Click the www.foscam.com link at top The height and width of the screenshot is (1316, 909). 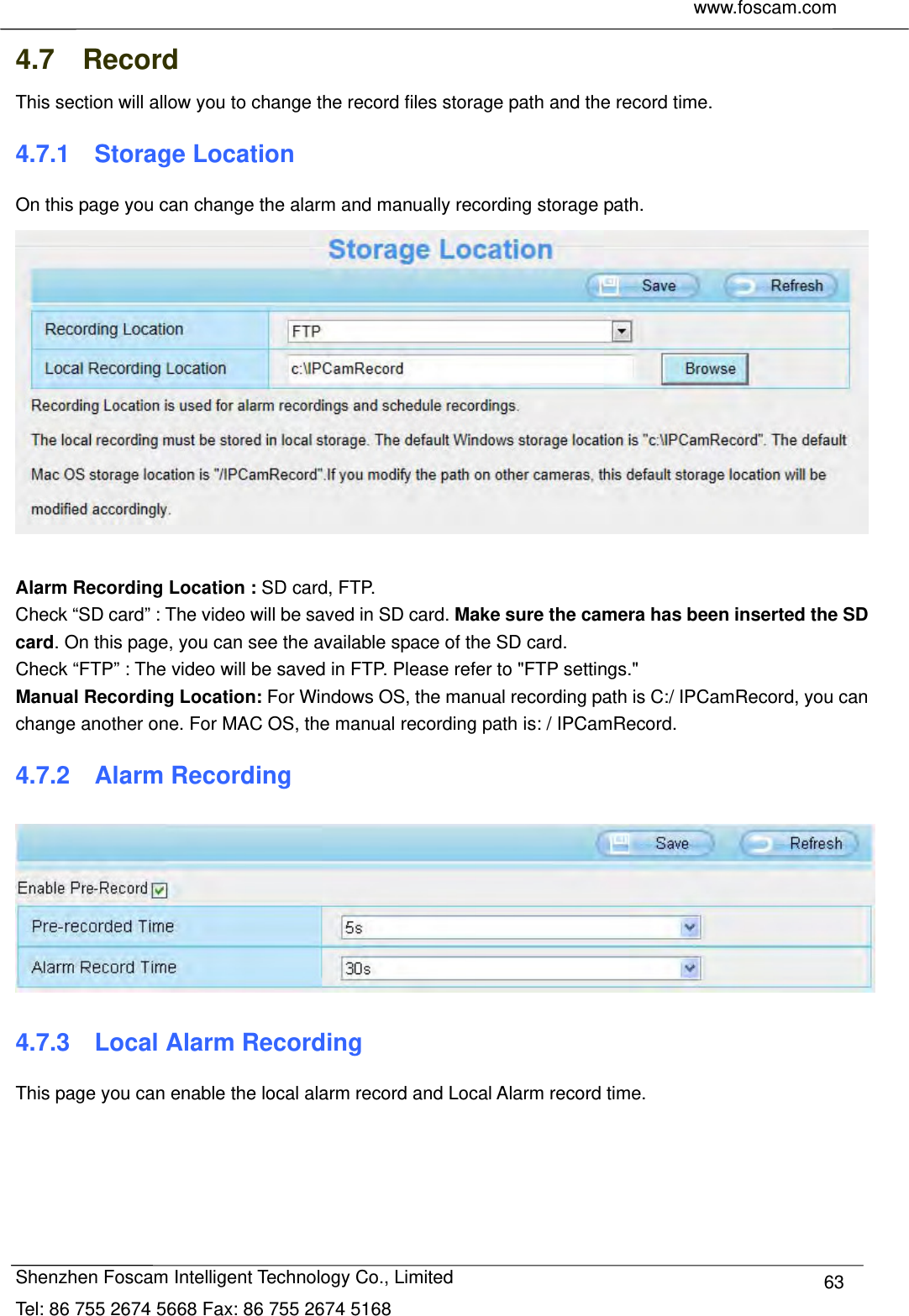tap(765, 9)
